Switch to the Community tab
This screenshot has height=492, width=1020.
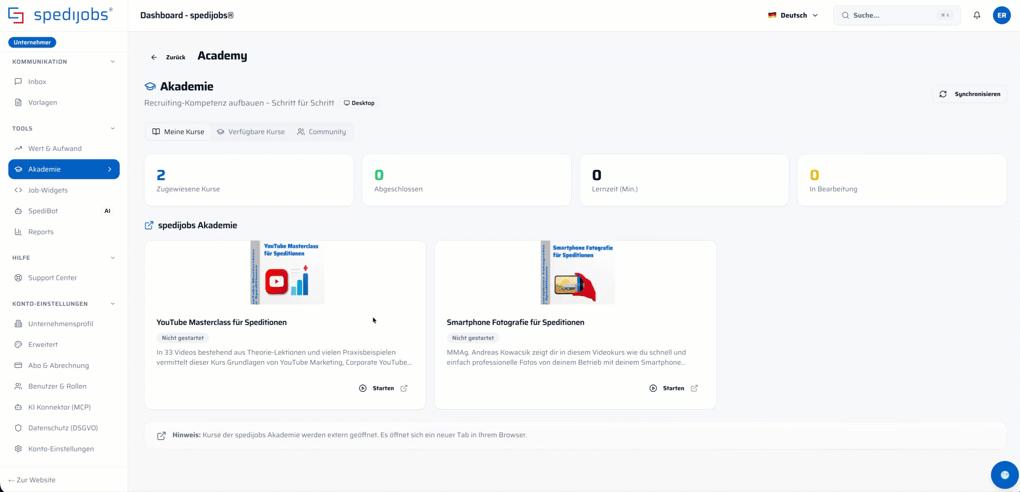(x=321, y=131)
